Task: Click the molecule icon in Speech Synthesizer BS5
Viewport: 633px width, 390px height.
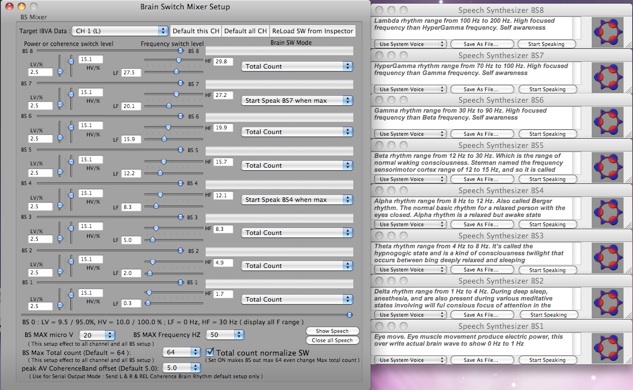Action: click(608, 167)
